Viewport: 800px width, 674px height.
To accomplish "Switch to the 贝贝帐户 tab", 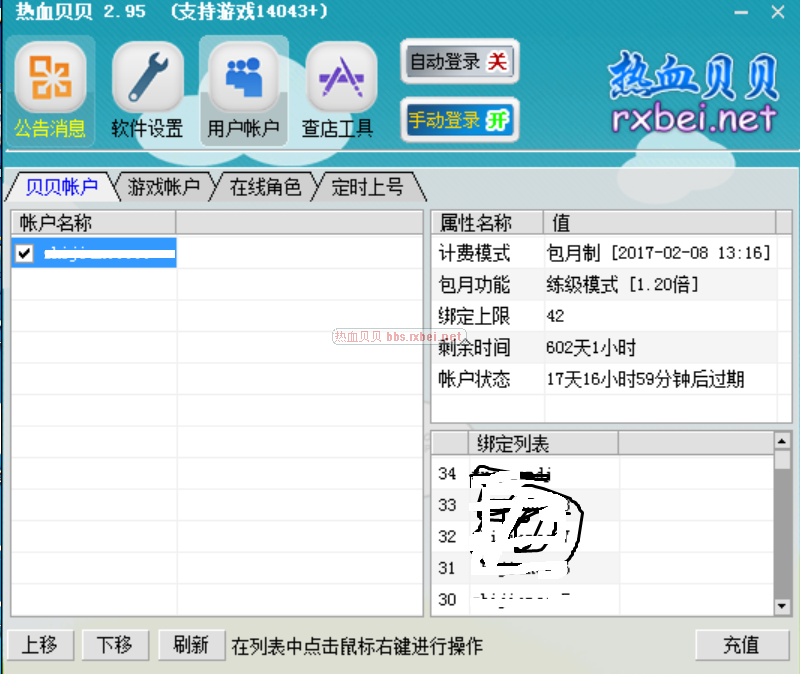I will [x=61, y=187].
